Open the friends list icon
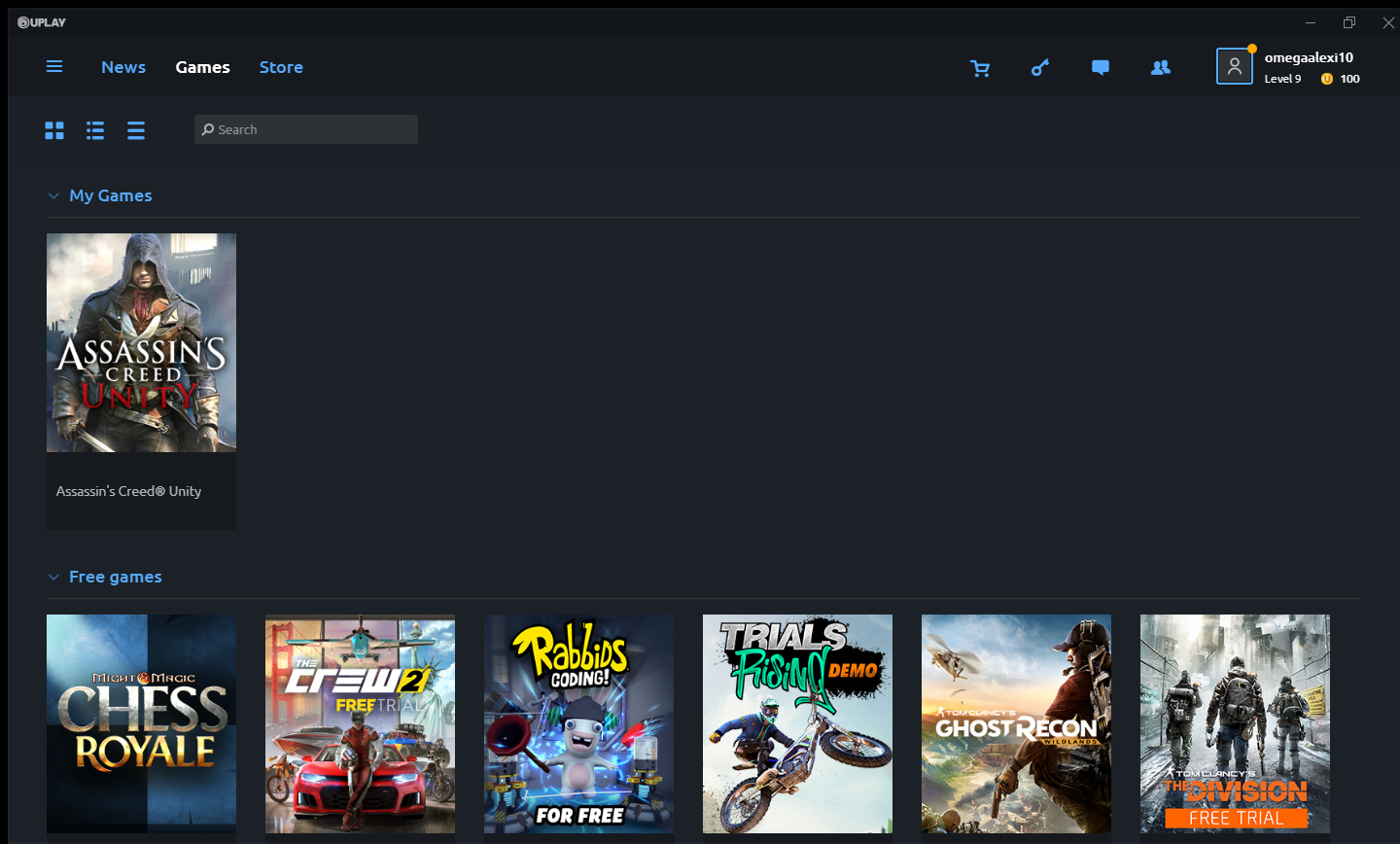 1161,67
